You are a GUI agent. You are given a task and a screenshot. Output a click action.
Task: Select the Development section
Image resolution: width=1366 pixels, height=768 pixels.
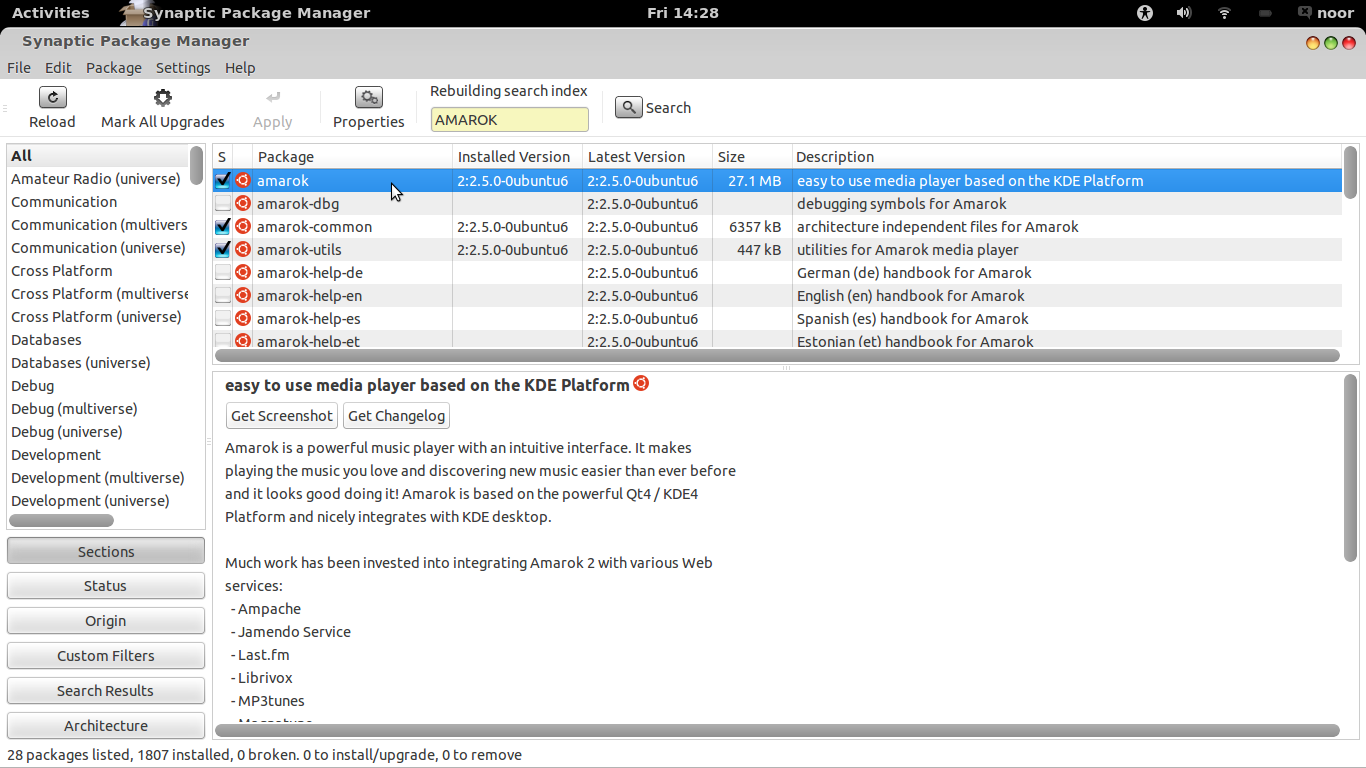tap(98, 455)
